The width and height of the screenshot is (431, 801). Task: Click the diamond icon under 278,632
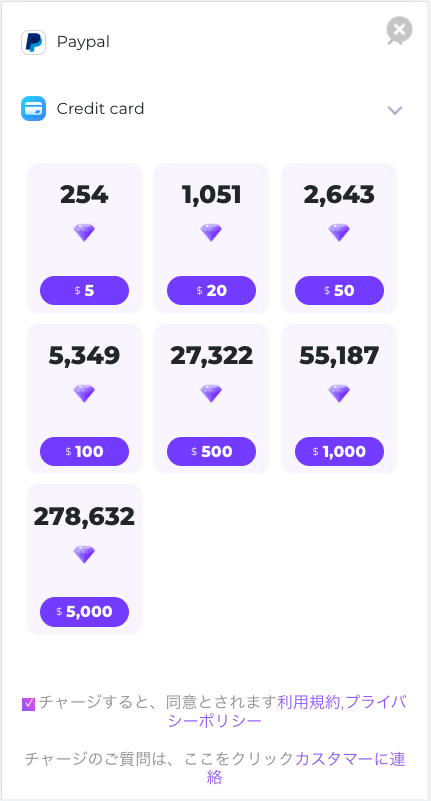pyautogui.click(x=84, y=554)
